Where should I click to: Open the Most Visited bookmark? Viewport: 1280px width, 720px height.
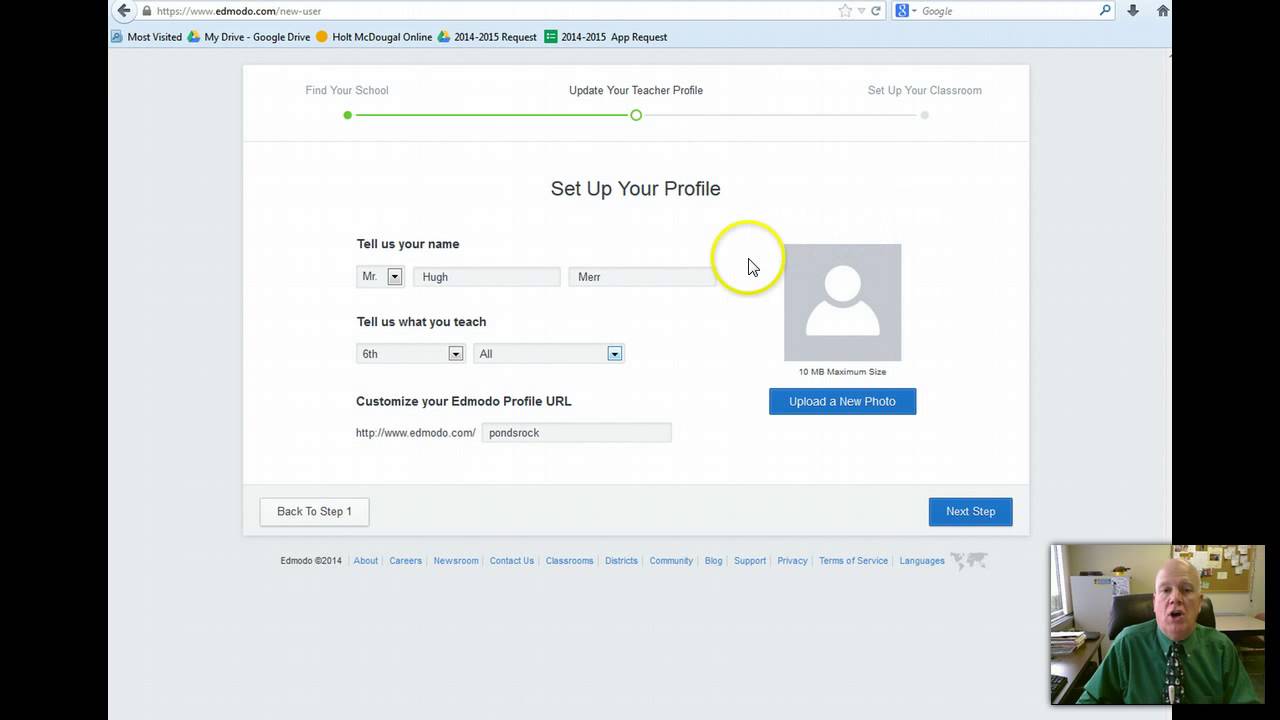point(147,37)
